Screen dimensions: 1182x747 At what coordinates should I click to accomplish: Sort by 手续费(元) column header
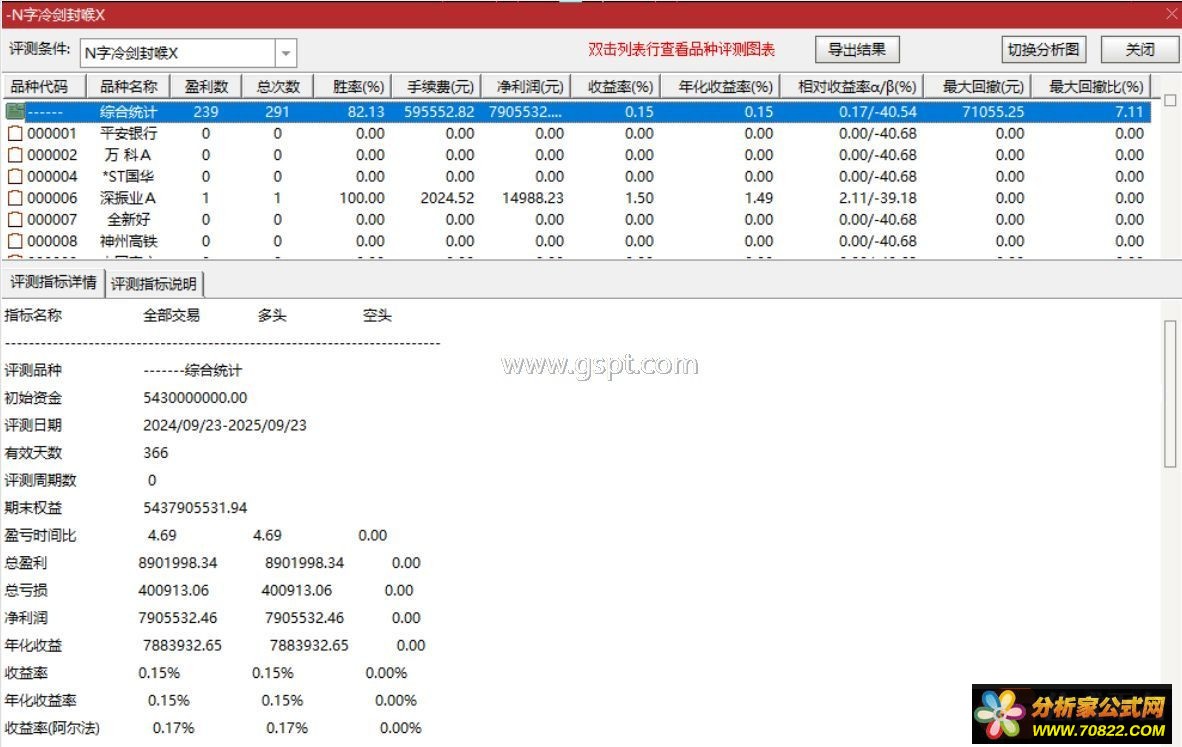pyautogui.click(x=436, y=87)
